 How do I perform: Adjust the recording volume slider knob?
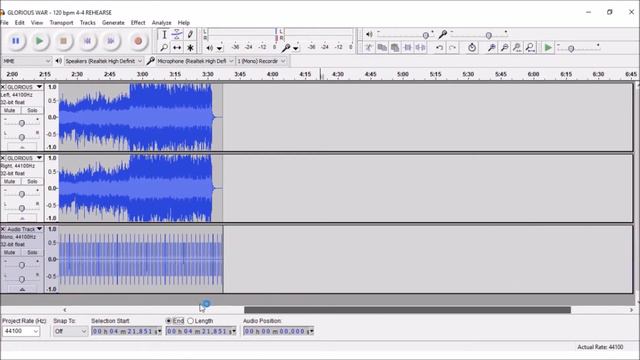click(x=489, y=36)
